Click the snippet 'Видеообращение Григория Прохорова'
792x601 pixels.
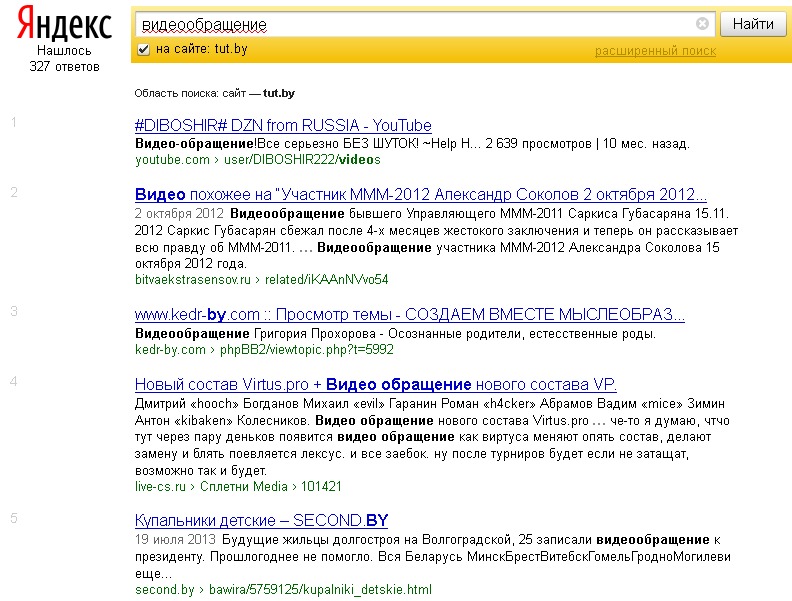coord(255,334)
